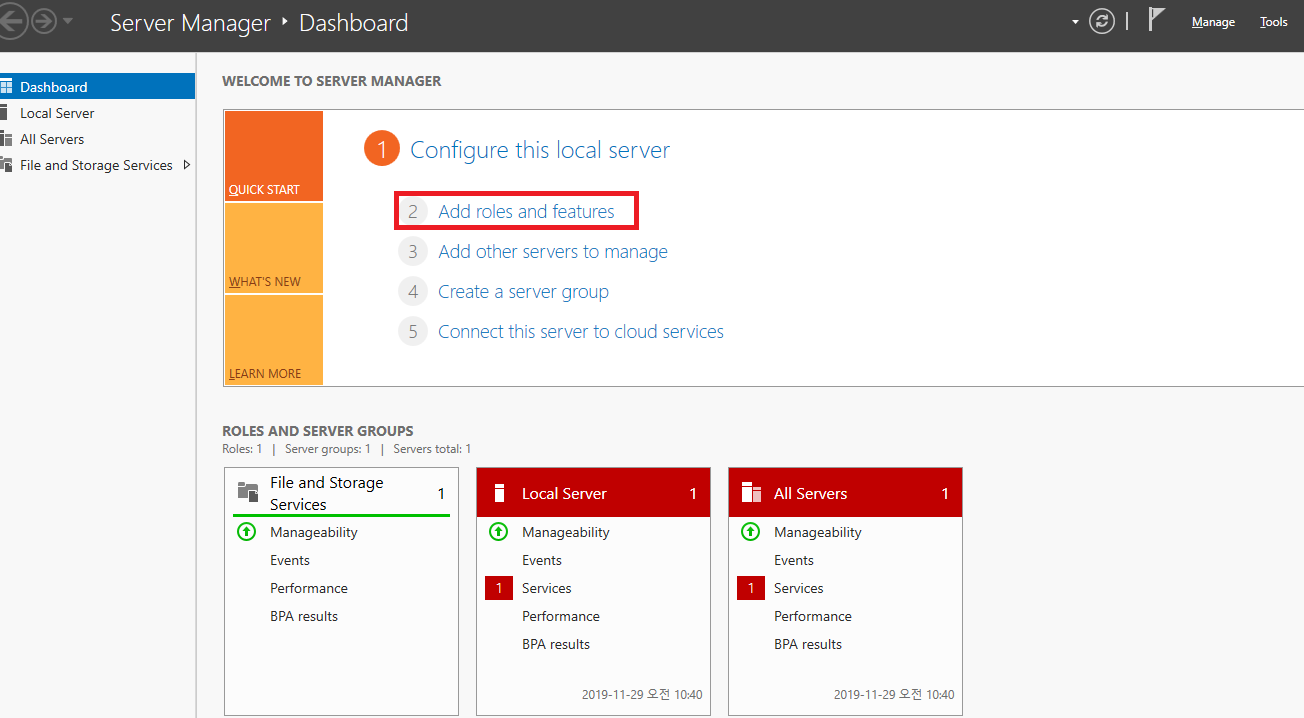This screenshot has width=1304, height=718.
Task: Open Events in Local Server tile
Action: click(542, 560)
